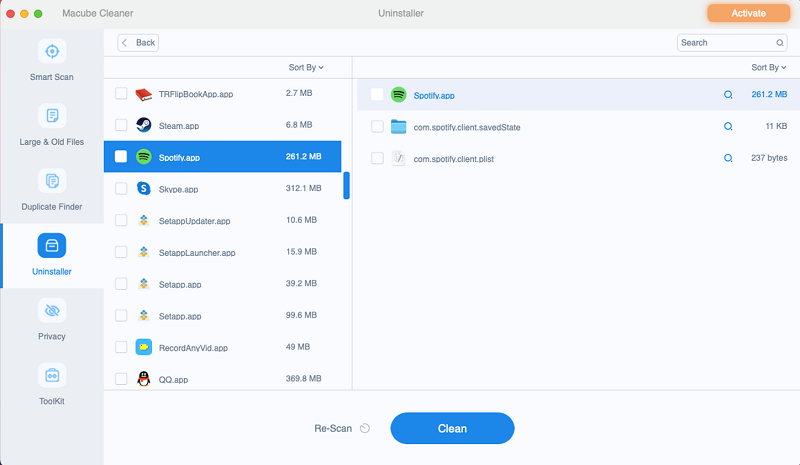Select Steam.app row name
Image resolution: width=800 pixels, height=465 pixels.
click(179, 126)
